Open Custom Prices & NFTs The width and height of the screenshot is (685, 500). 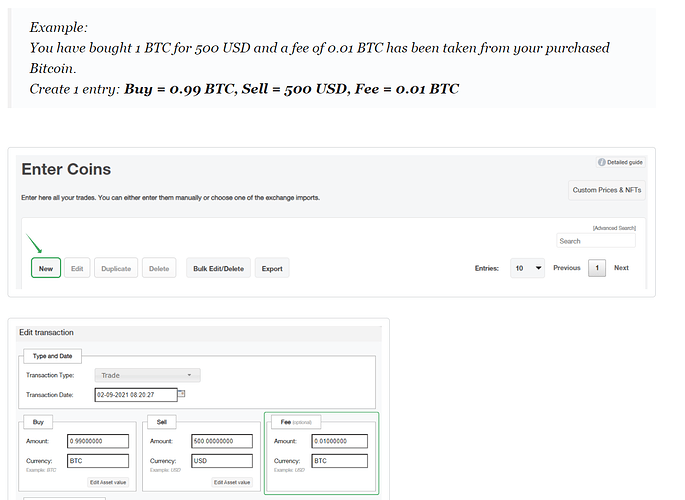click(x=607, y=190)
